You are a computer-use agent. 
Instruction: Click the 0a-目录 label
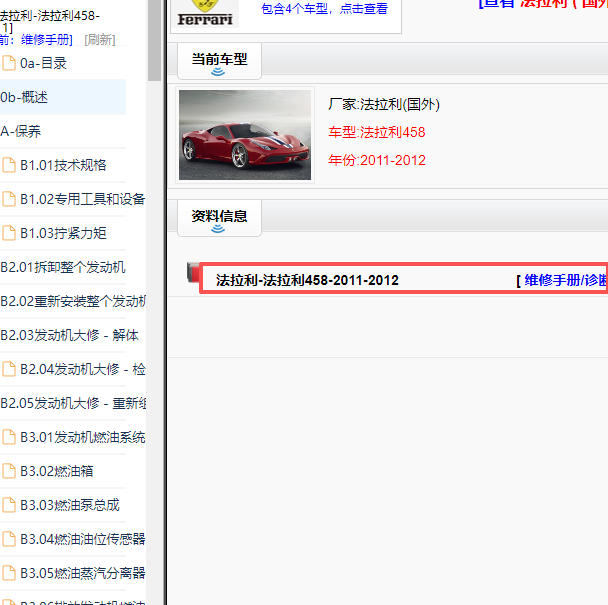(43, 63)
